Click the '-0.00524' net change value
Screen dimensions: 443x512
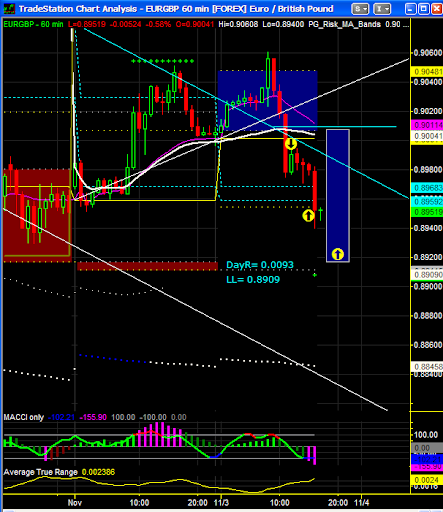[x=126, y=24]
